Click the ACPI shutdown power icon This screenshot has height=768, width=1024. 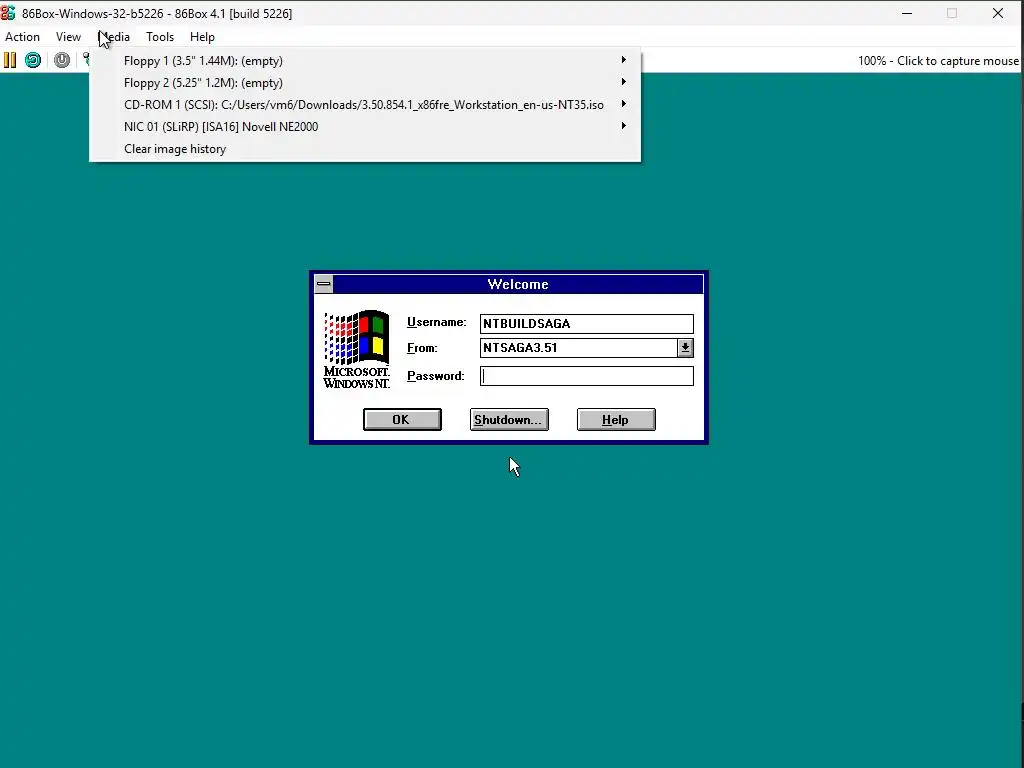pyautogui.click(x=62, y=61)
